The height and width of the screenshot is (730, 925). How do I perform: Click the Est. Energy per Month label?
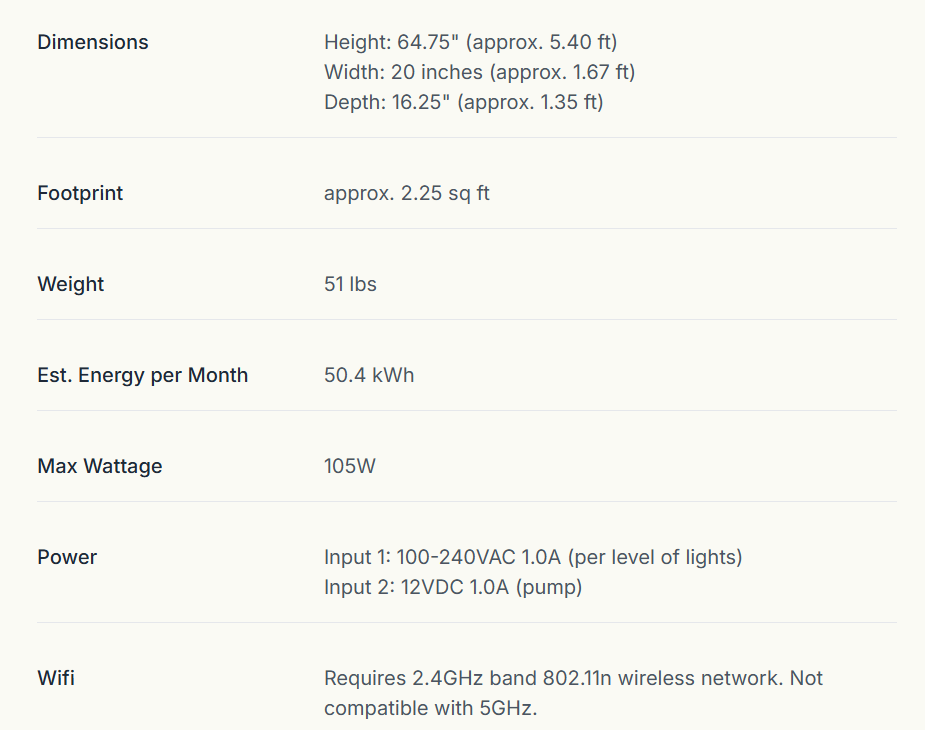[x=142, y=375]
